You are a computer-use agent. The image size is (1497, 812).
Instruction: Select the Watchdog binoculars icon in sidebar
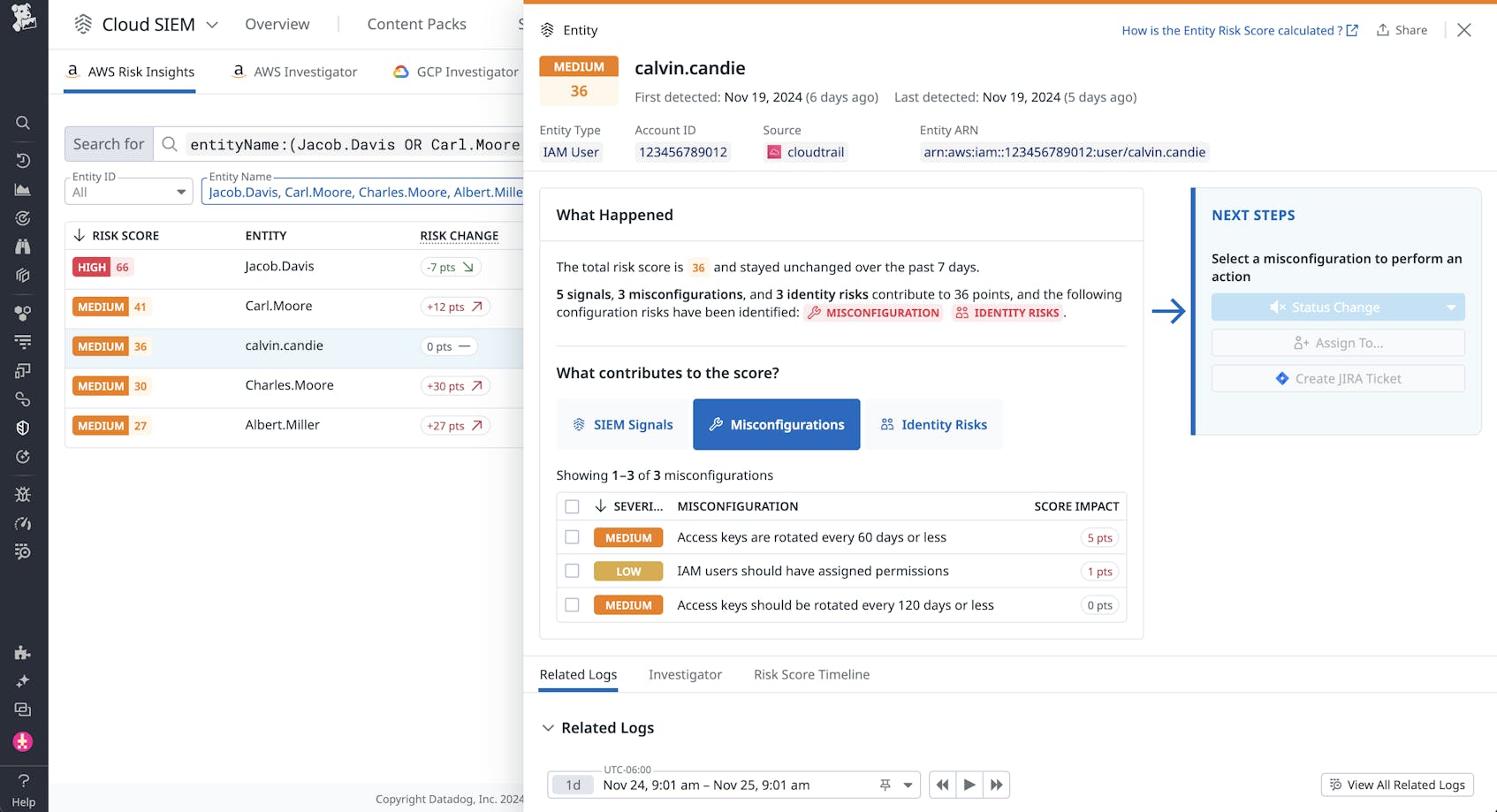pyautogui.click(x=23, y=246)
